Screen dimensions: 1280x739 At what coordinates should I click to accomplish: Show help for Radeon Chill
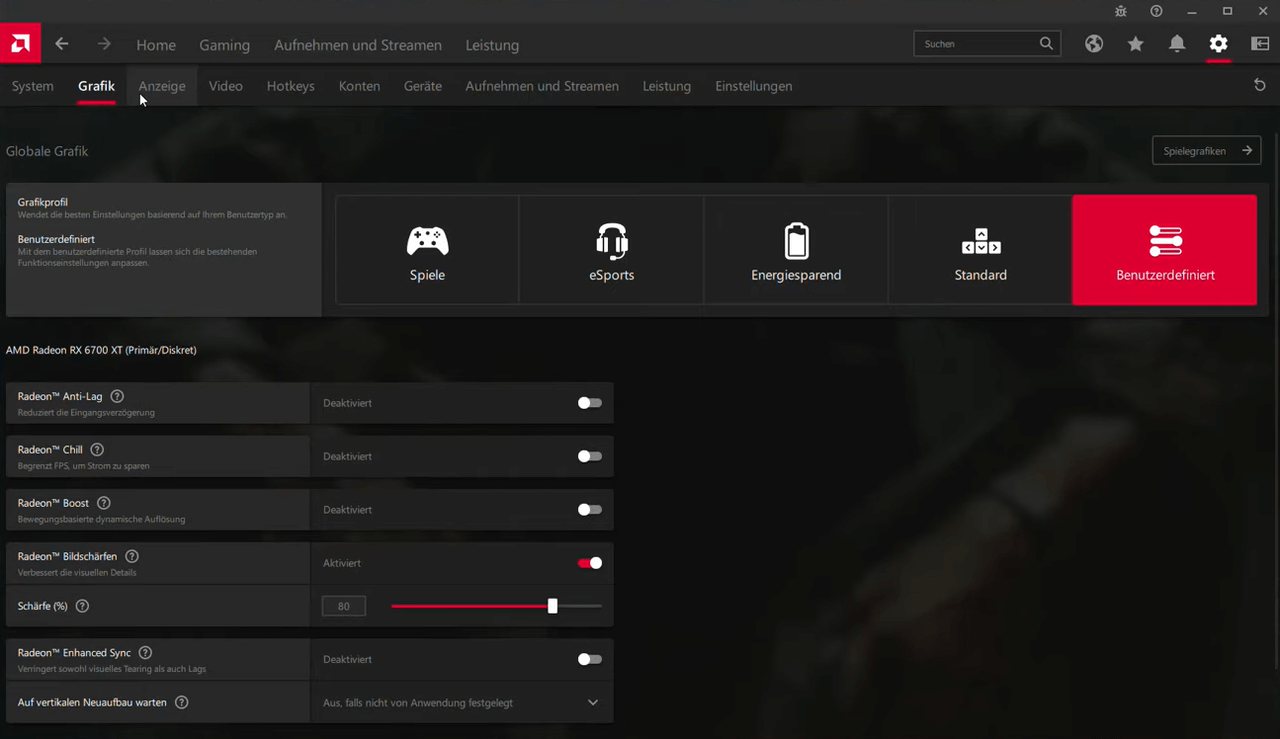pyautogui.click(x=97, y=450)
